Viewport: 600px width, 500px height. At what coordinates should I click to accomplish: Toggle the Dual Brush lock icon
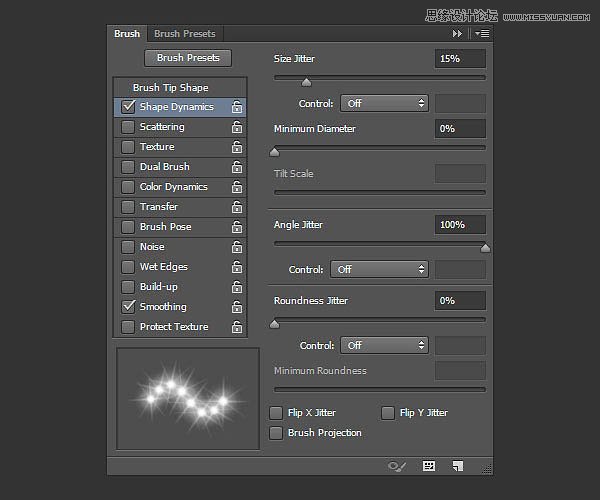[237, 167]
